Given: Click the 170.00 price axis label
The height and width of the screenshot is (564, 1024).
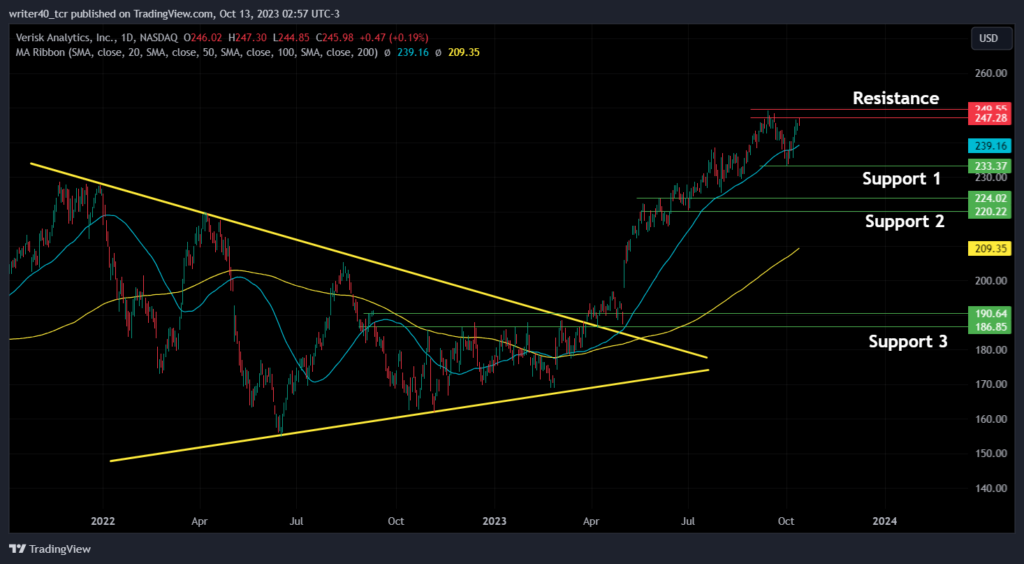Looking at the screenshot, I should [991, 384].
